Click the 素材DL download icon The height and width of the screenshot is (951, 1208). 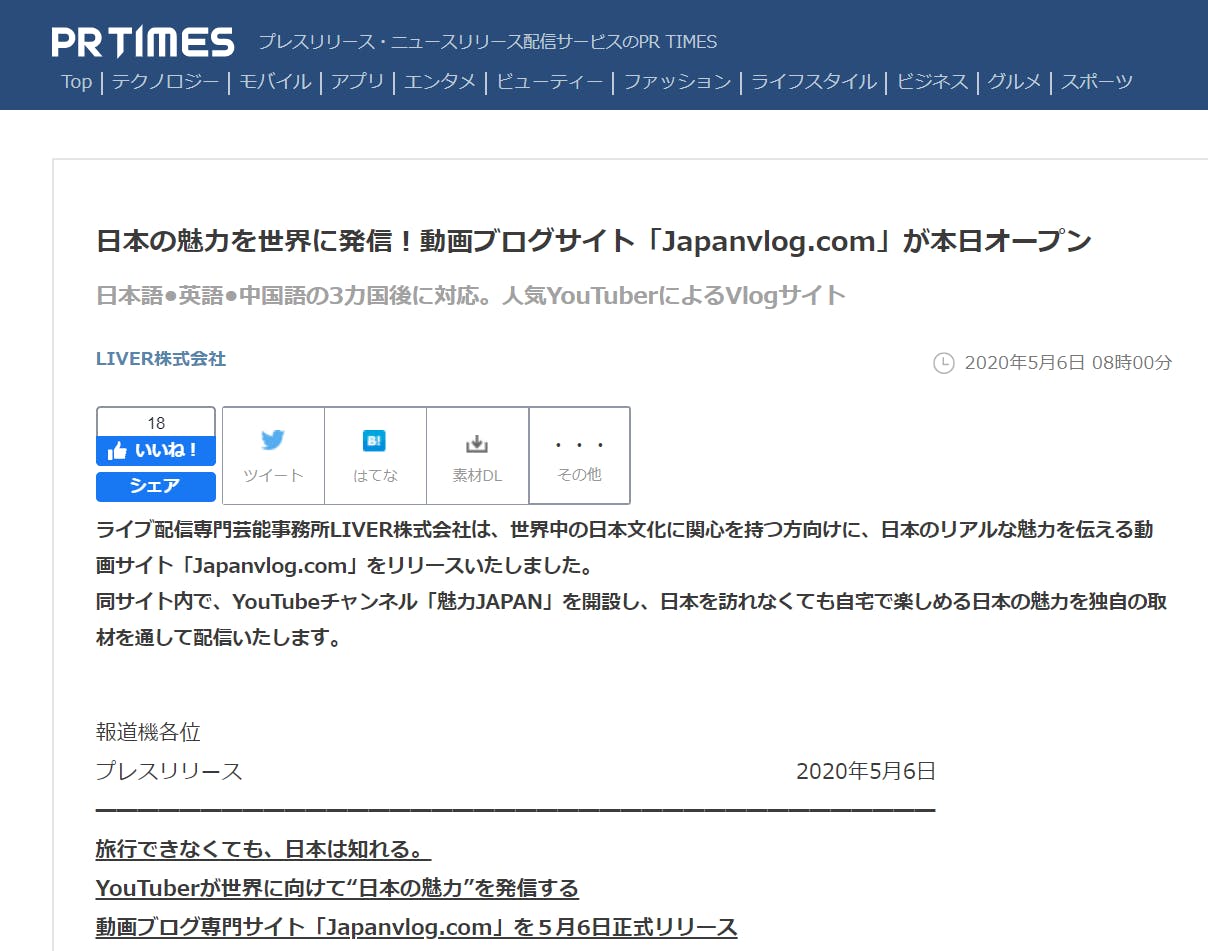pyautogui.click(x=477, y=444)
